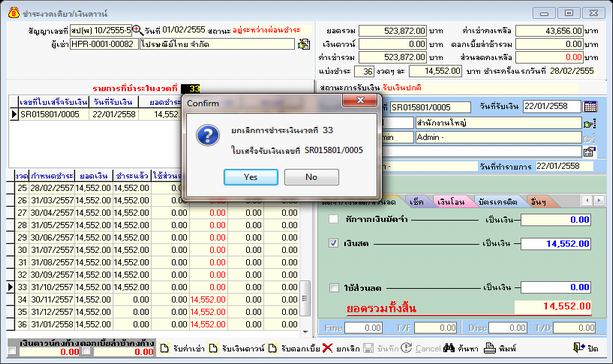The height and width of the screenshot is (364, 613).
Task: Click the cash amount field 14,552.00
Action: tap(556, 244)
